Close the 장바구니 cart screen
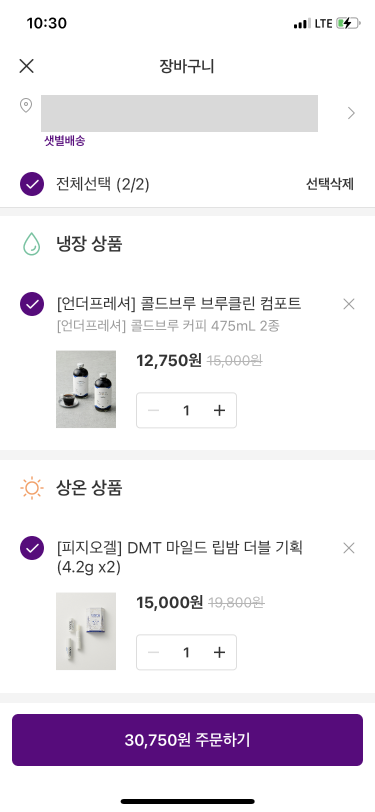The image size is (375, 812). 26,66
